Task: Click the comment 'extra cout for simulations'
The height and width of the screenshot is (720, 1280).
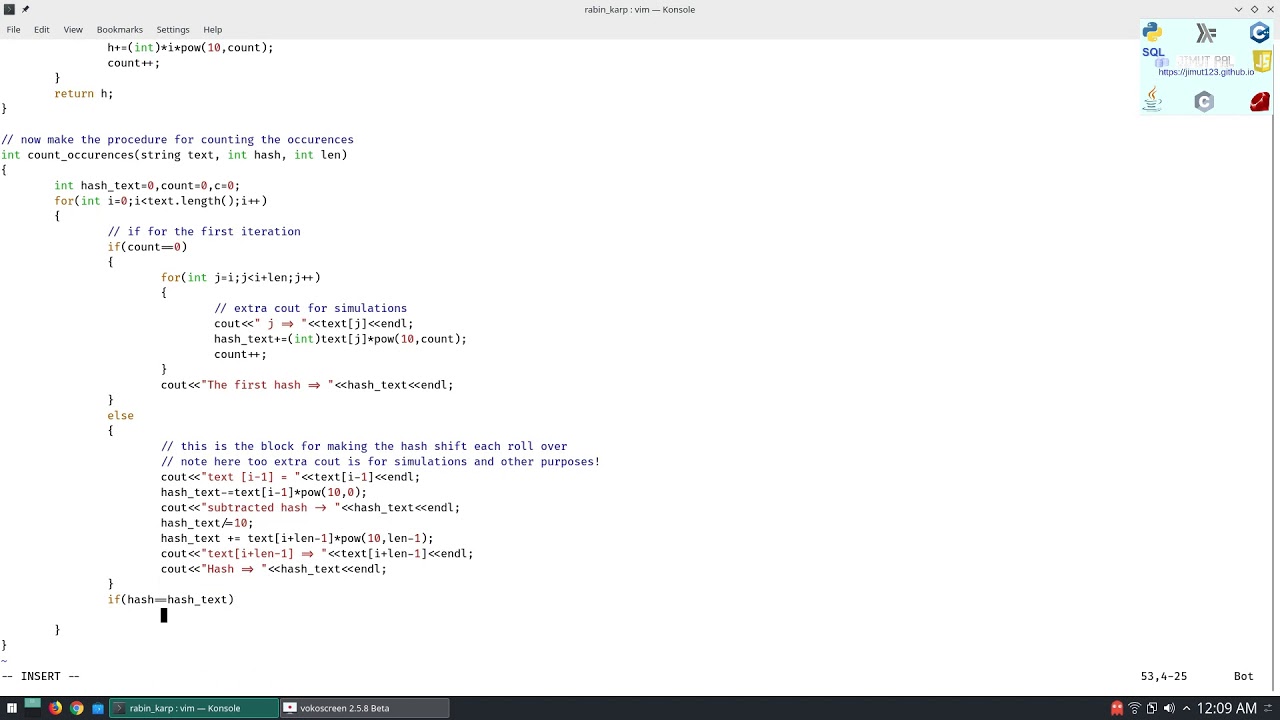Action: coord(310,308)
